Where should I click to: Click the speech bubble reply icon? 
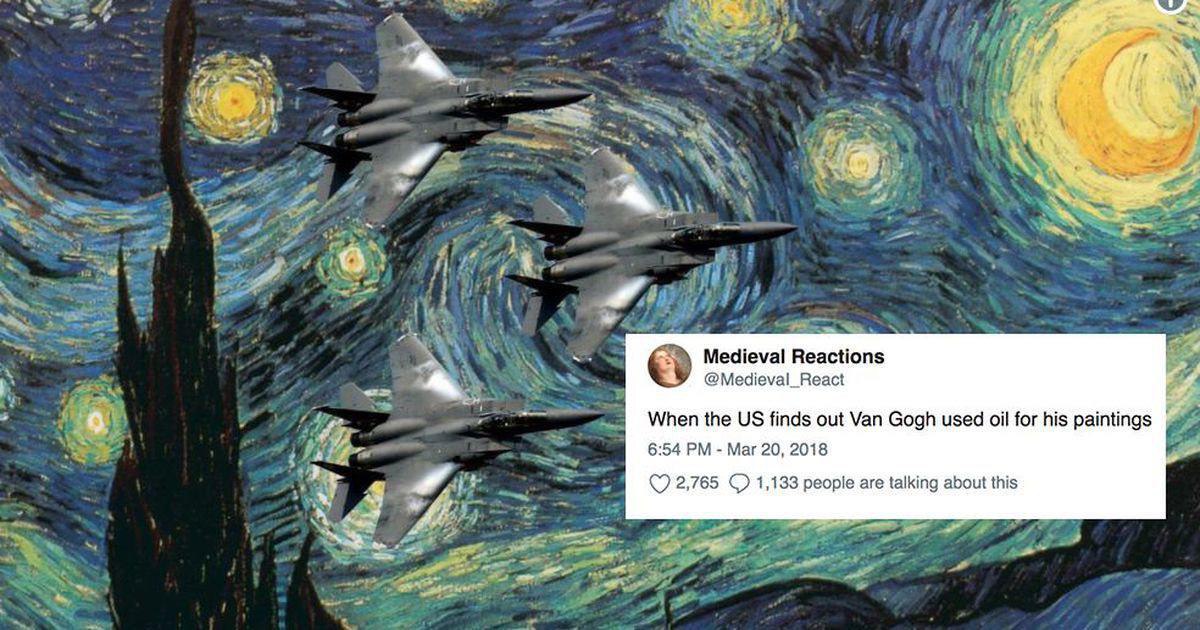(x=739, y=483)
